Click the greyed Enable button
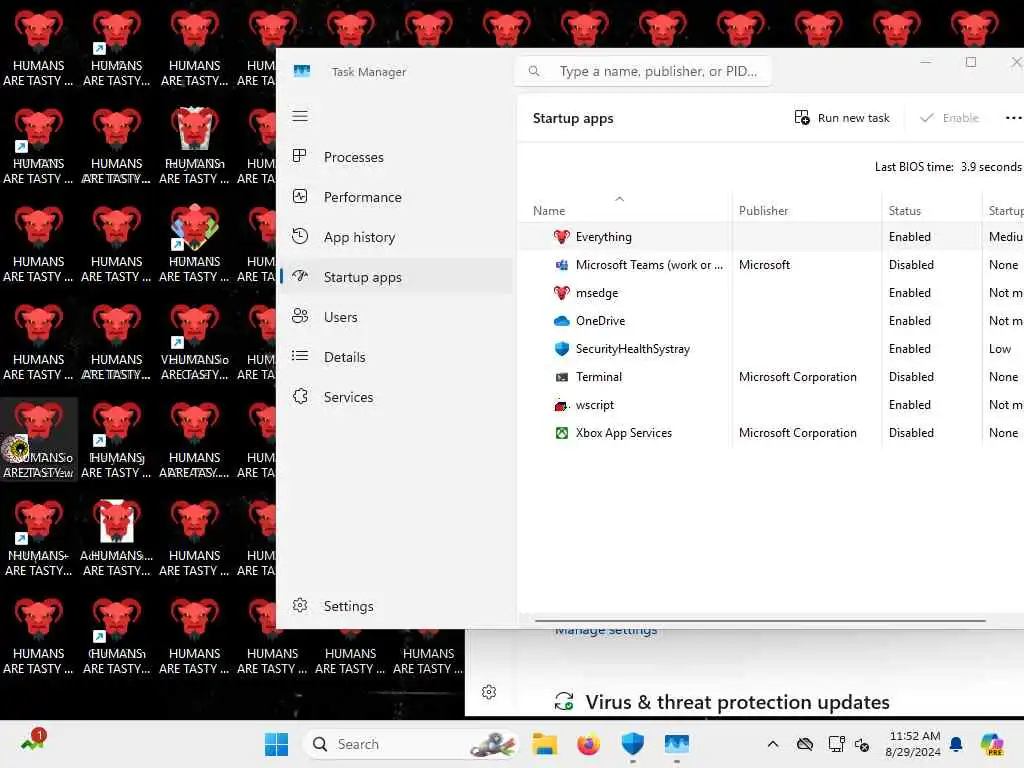 pyautogui.click(x=949, y=118)
